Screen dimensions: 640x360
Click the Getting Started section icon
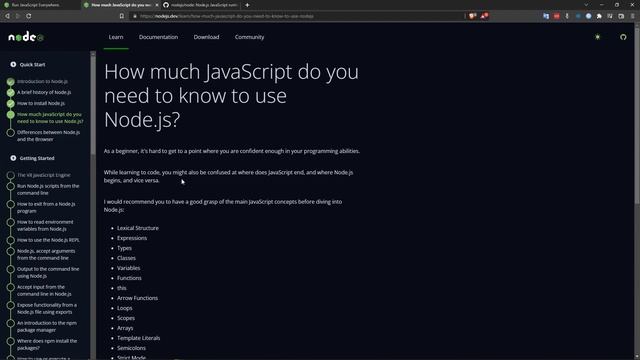[13, 158]
